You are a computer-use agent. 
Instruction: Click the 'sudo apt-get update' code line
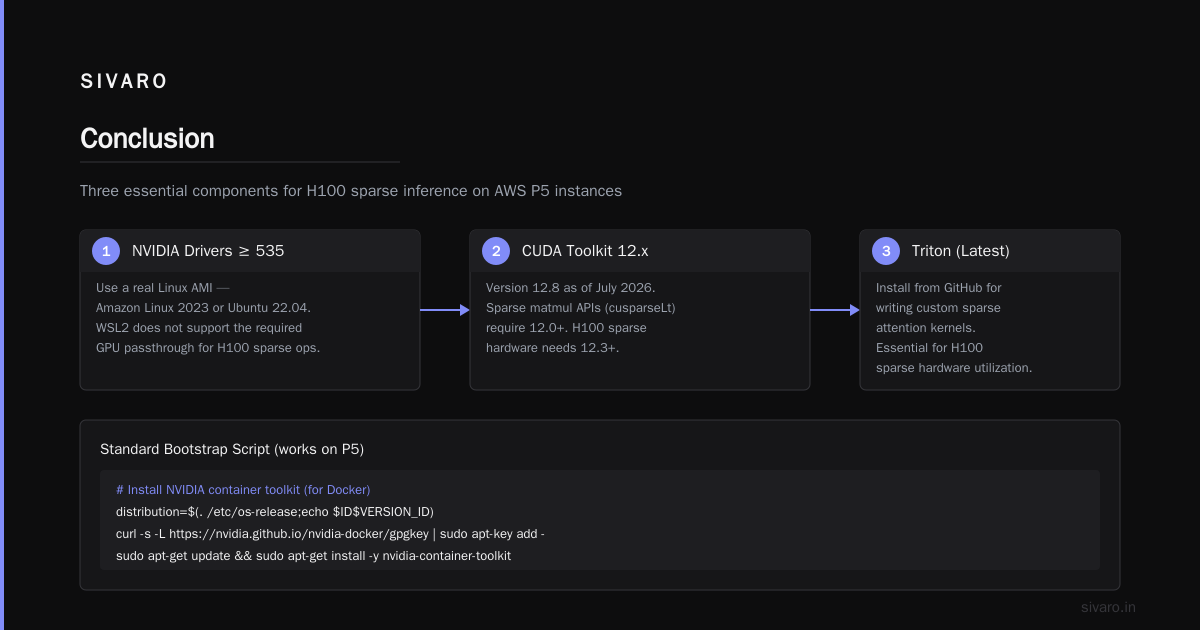tap(313, 556)
